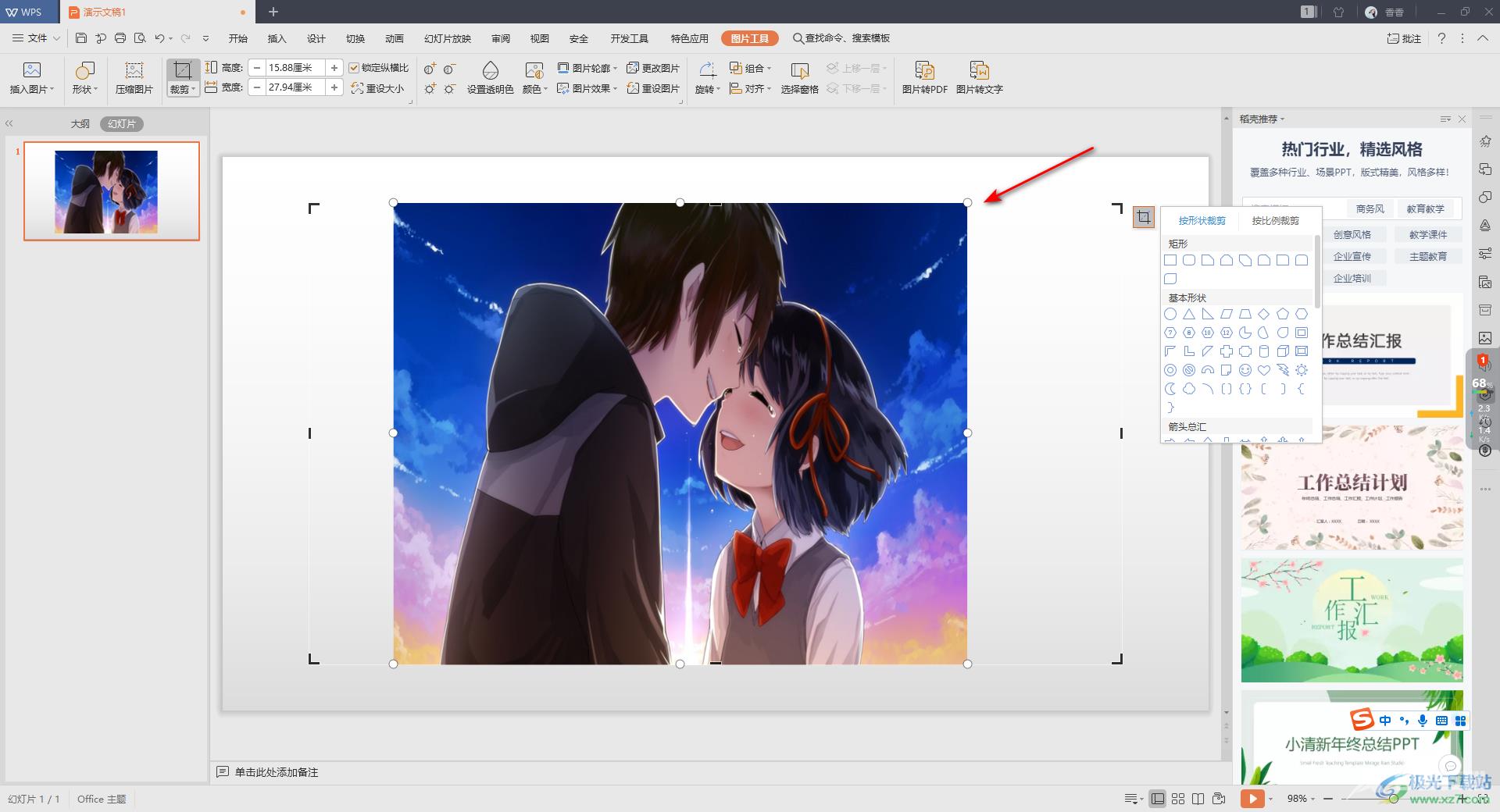Click the Print icon
The height and width of the screenshot is (812, 1500).
(120, 37)
